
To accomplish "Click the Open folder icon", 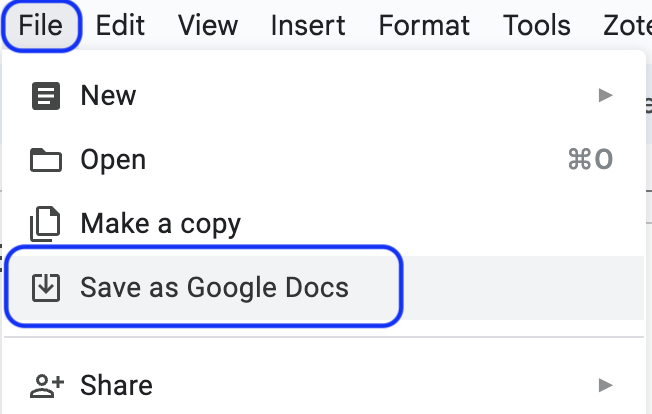I will 46,160.
